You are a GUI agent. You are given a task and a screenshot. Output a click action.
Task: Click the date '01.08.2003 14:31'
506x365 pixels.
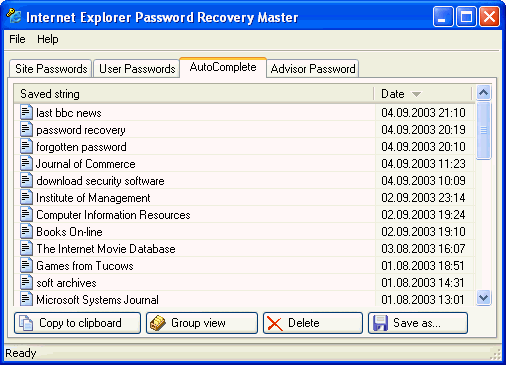pos(423,283)
